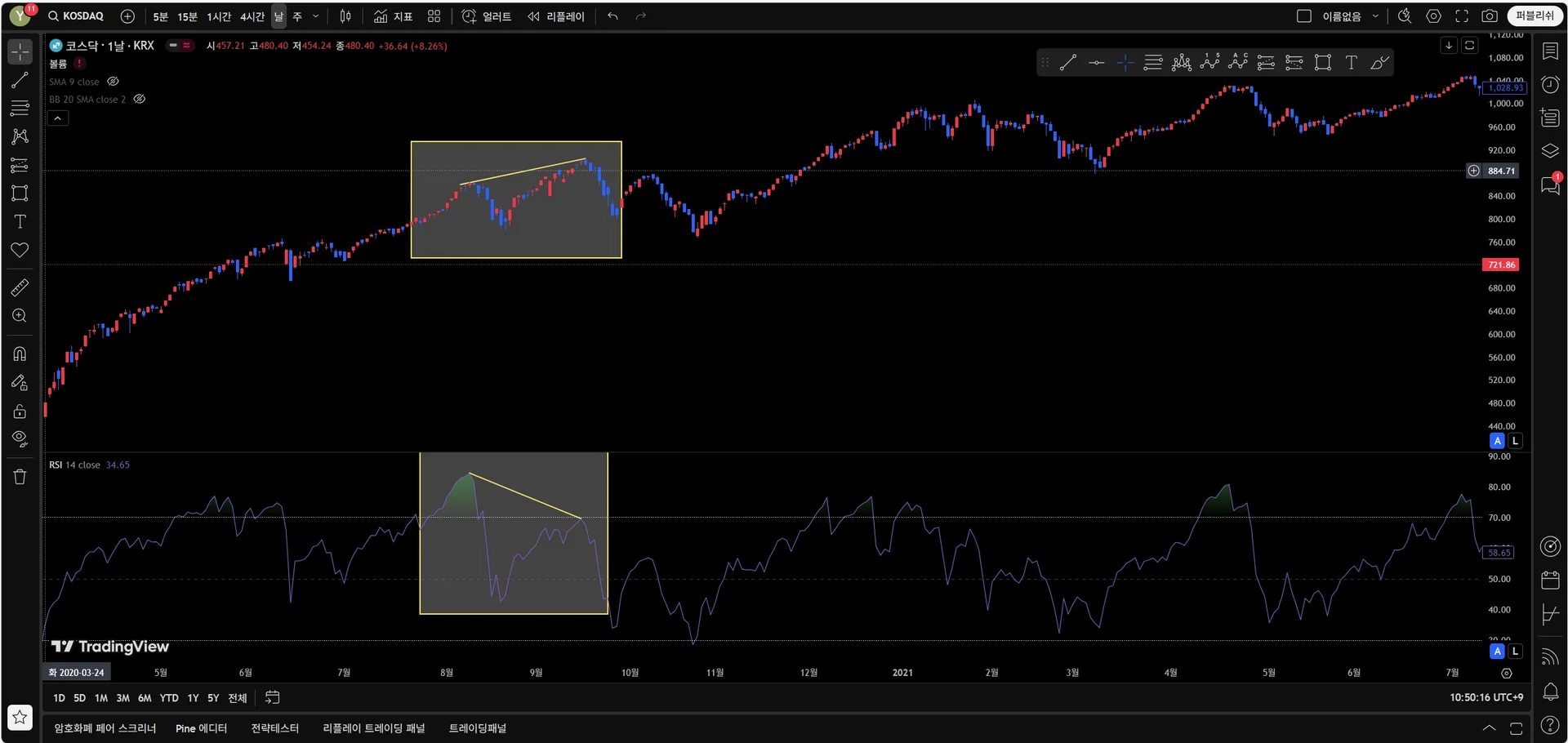Open the go-to-date calendar icon
The width and height of the screenshot is (1568, 743).
272,697
